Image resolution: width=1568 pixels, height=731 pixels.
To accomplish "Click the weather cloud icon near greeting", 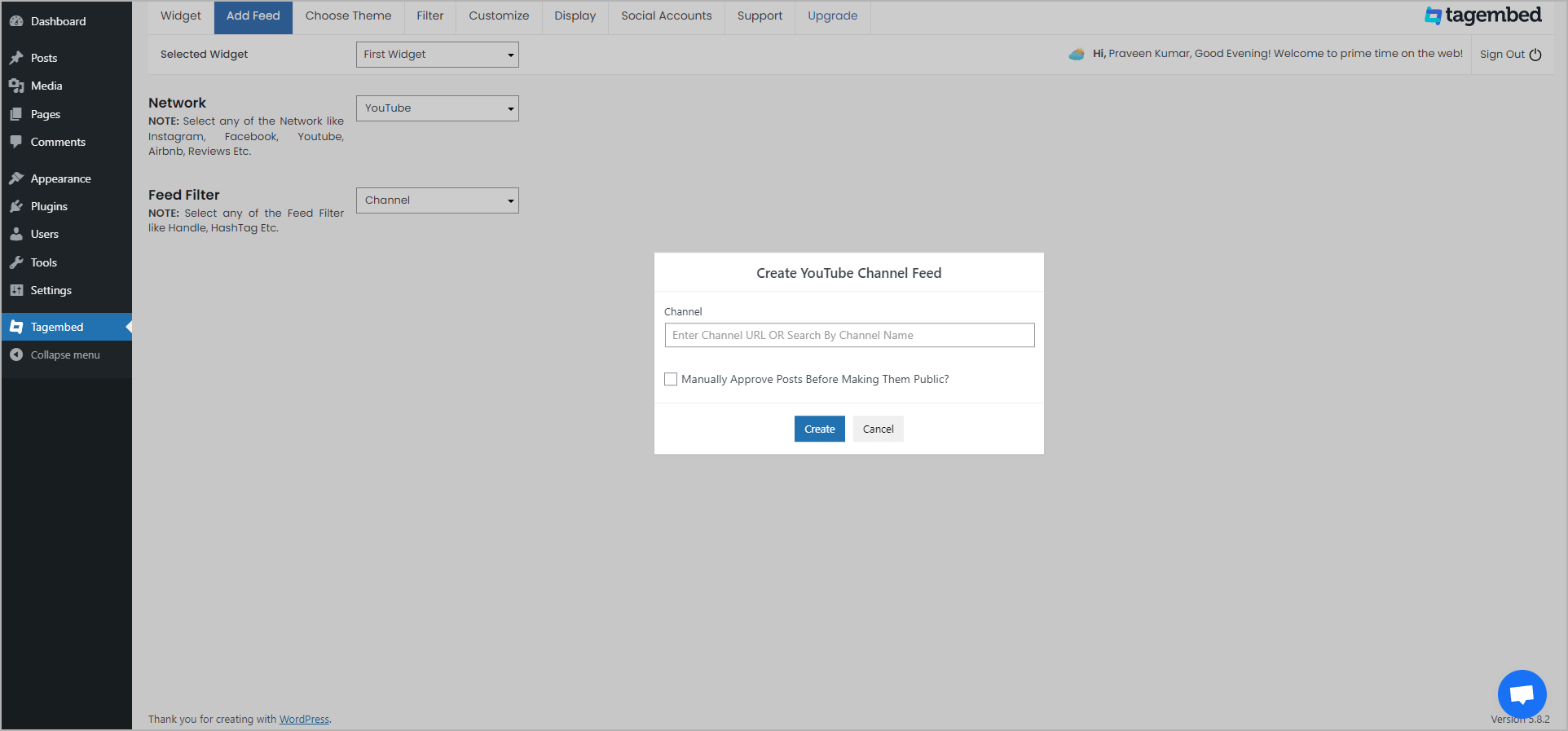I will (1077, 54).
